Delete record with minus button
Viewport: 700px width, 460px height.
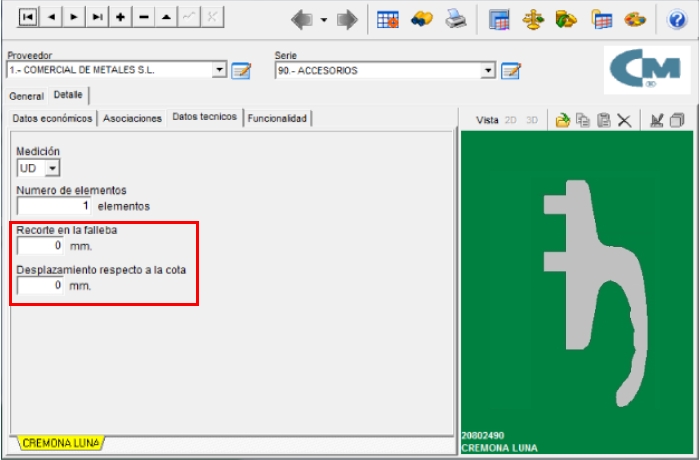click(x=144, y=17)
